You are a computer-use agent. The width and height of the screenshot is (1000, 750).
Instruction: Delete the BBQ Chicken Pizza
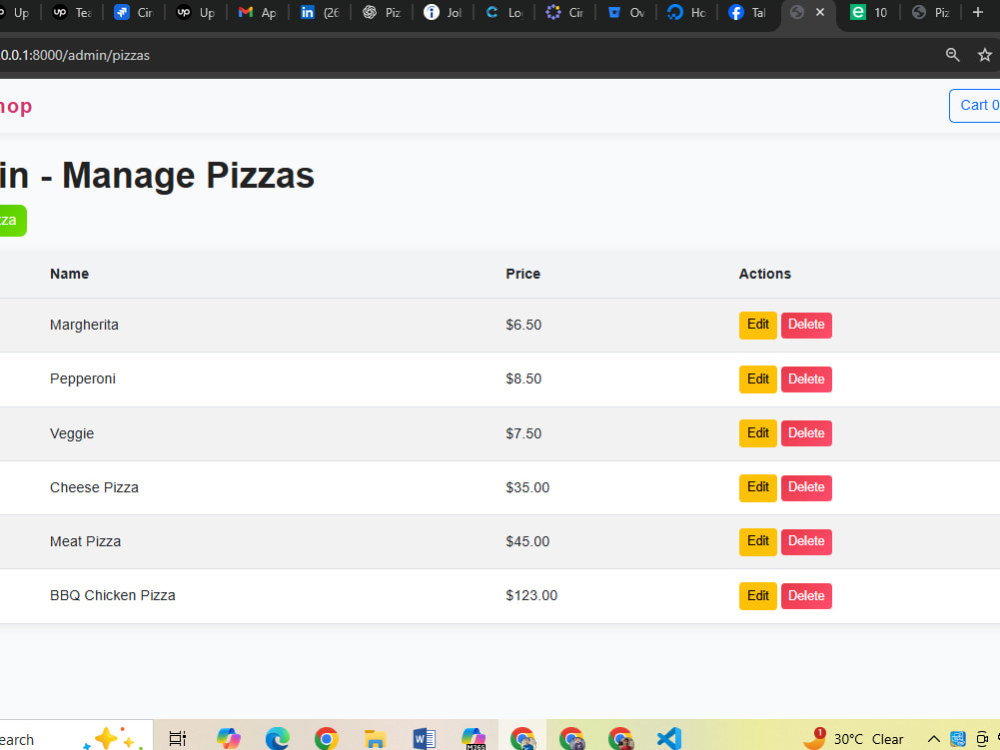806,596
